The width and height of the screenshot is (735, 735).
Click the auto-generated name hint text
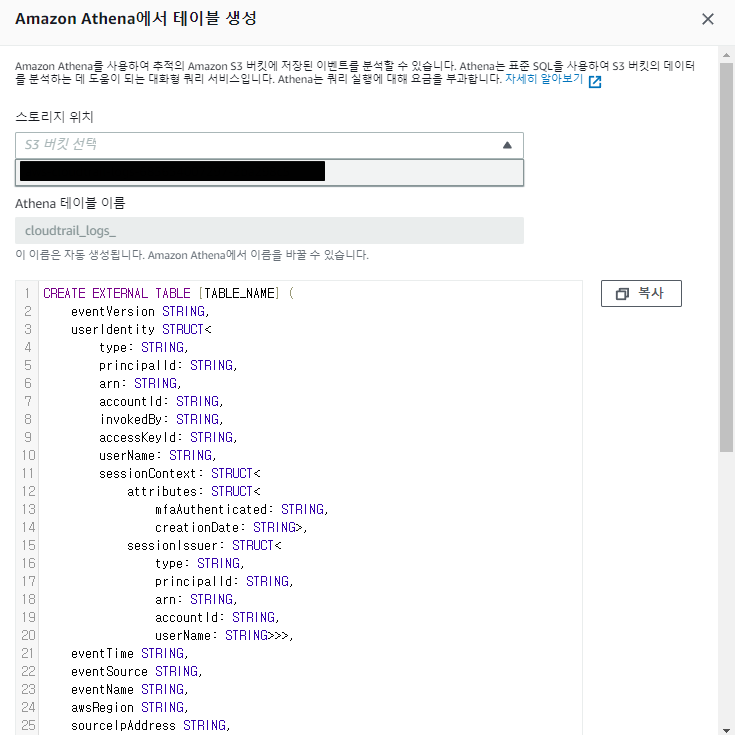(x=192, y=255)
